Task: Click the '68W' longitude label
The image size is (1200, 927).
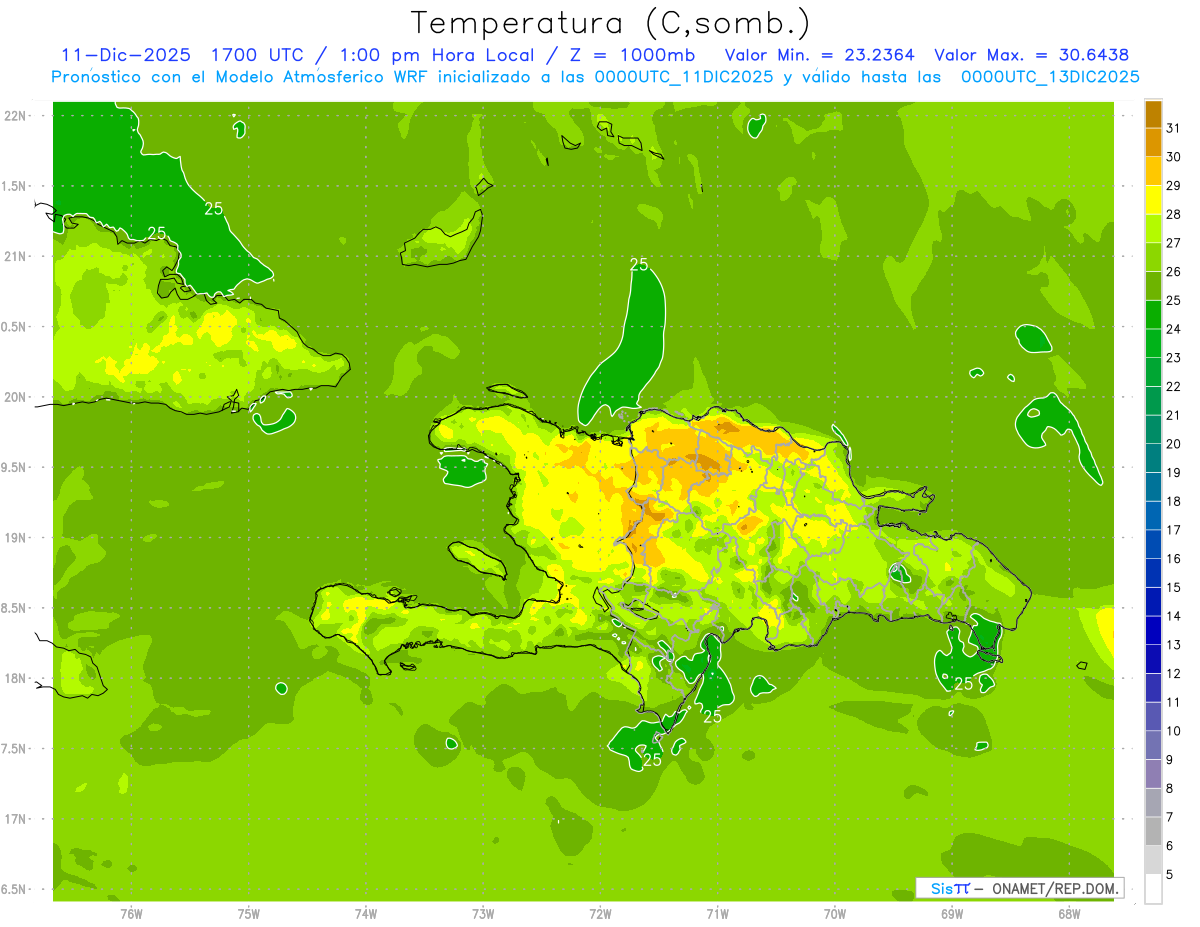Action: click(x=1069, y=913)
